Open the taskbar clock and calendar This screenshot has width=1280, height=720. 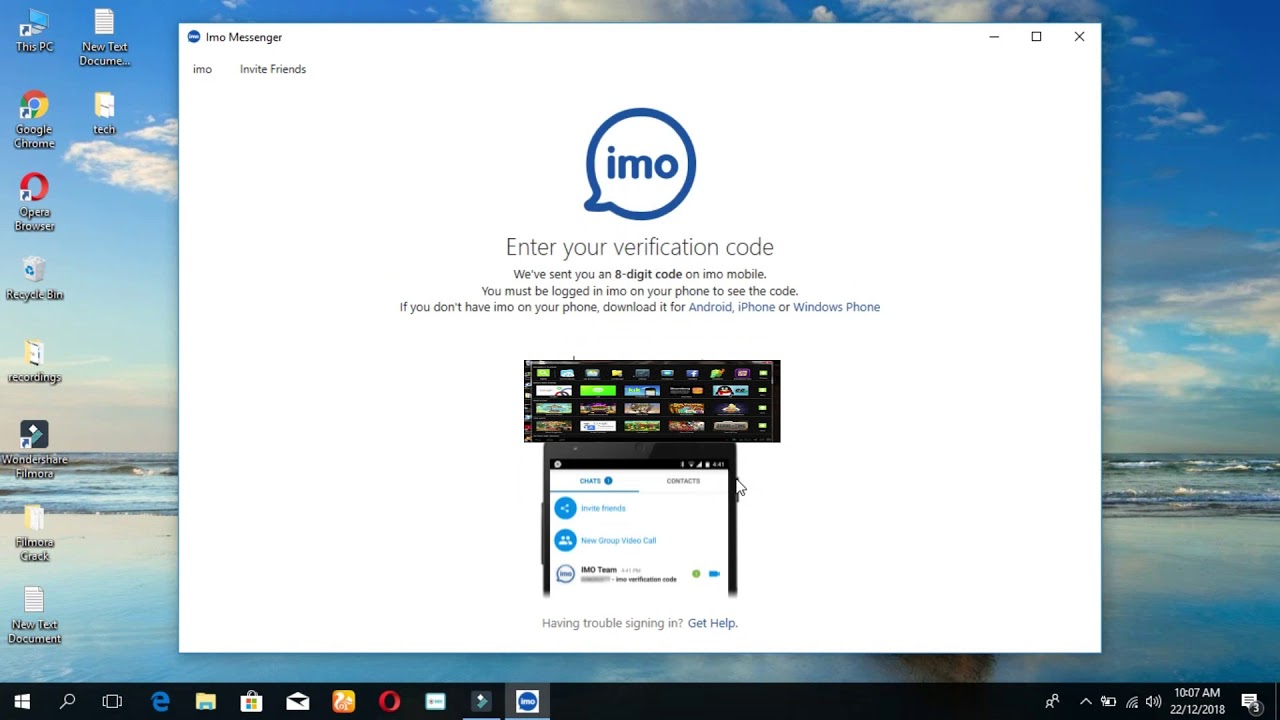(1197, 701)
